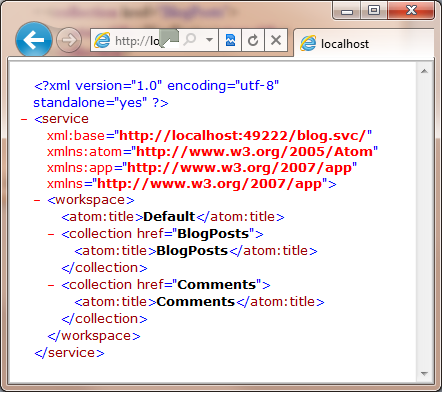The height and width of the screenshot is (393, 442).
Task: Click the IE icon on localhost tab
Action: 308,43
